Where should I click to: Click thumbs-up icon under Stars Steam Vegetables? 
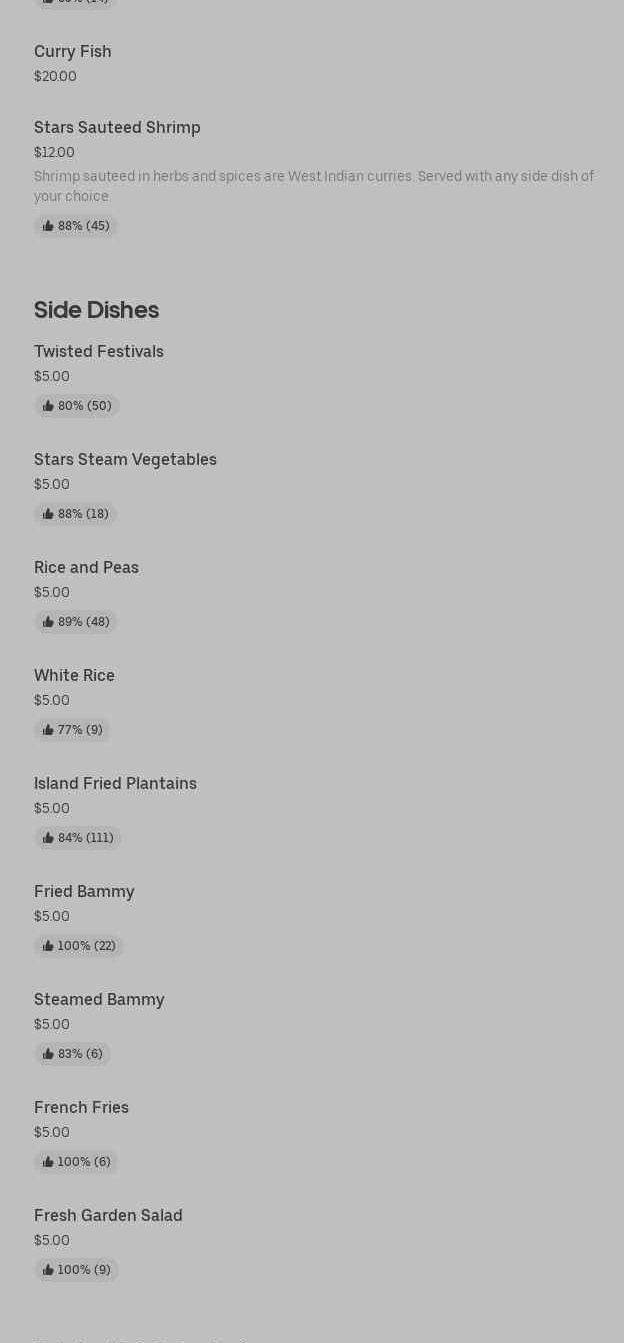tap(48, 514)
